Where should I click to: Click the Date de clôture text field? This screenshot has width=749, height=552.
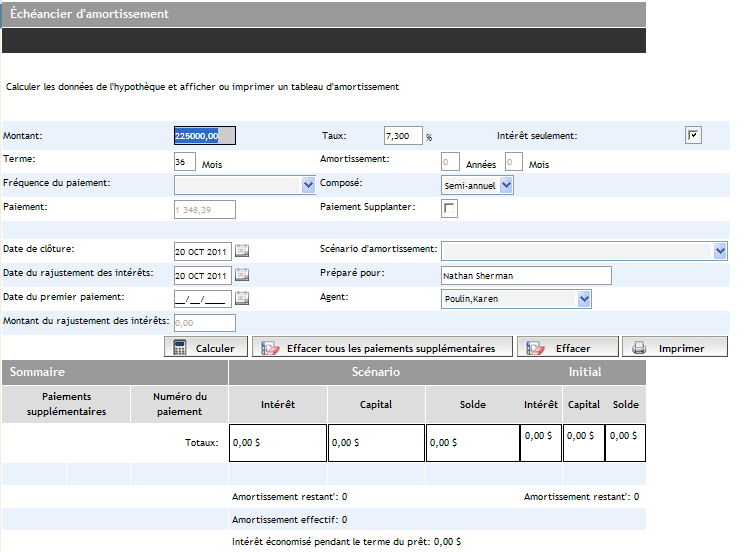coord(203,252)
